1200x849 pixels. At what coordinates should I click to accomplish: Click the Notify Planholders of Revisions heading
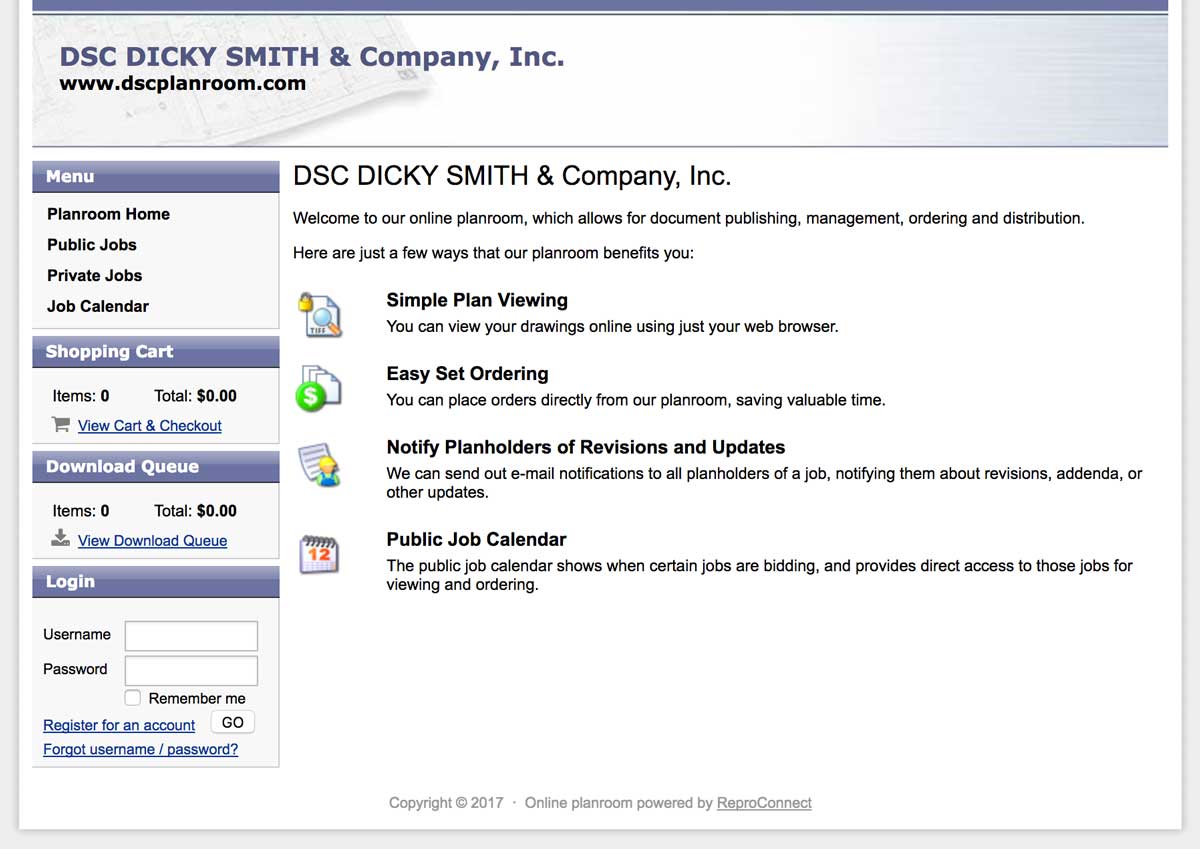click(586, 447)
